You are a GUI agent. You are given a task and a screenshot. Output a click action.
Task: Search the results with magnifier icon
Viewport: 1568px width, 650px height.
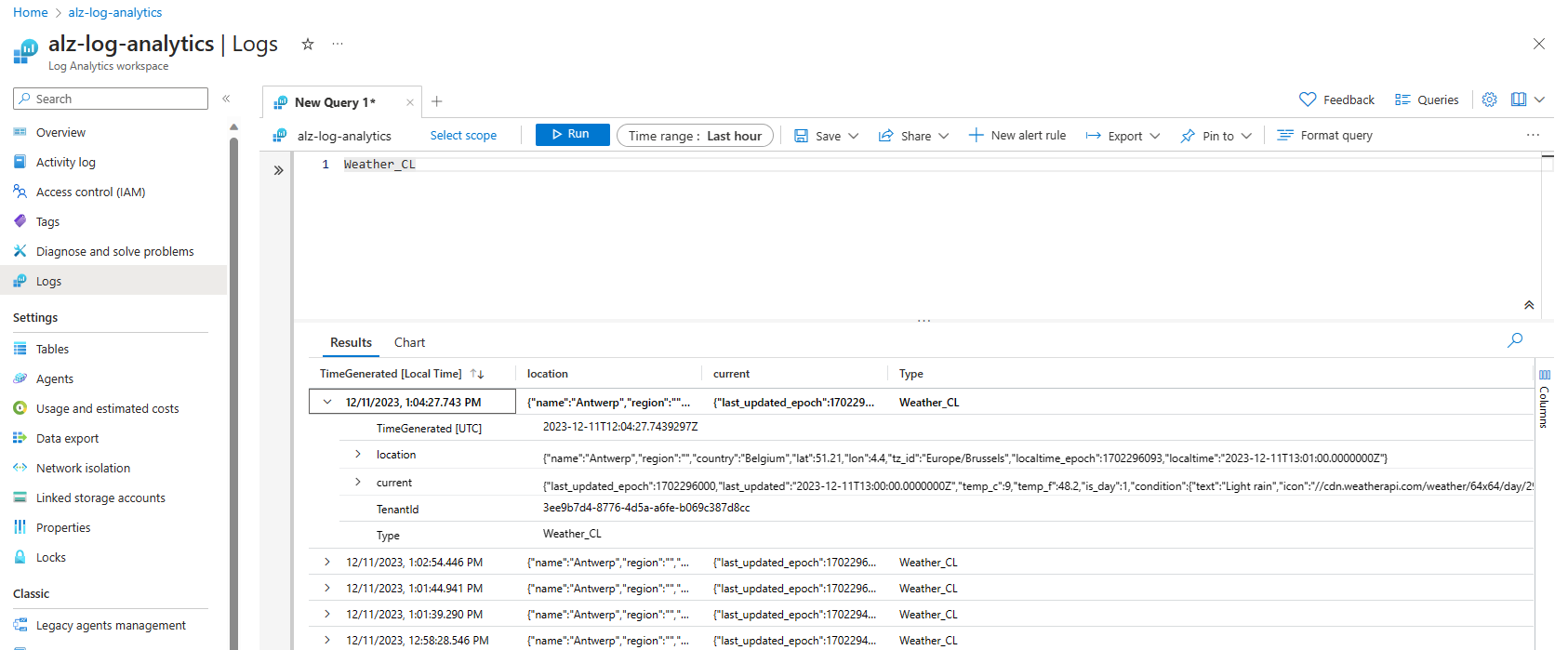coord(1515,340)
